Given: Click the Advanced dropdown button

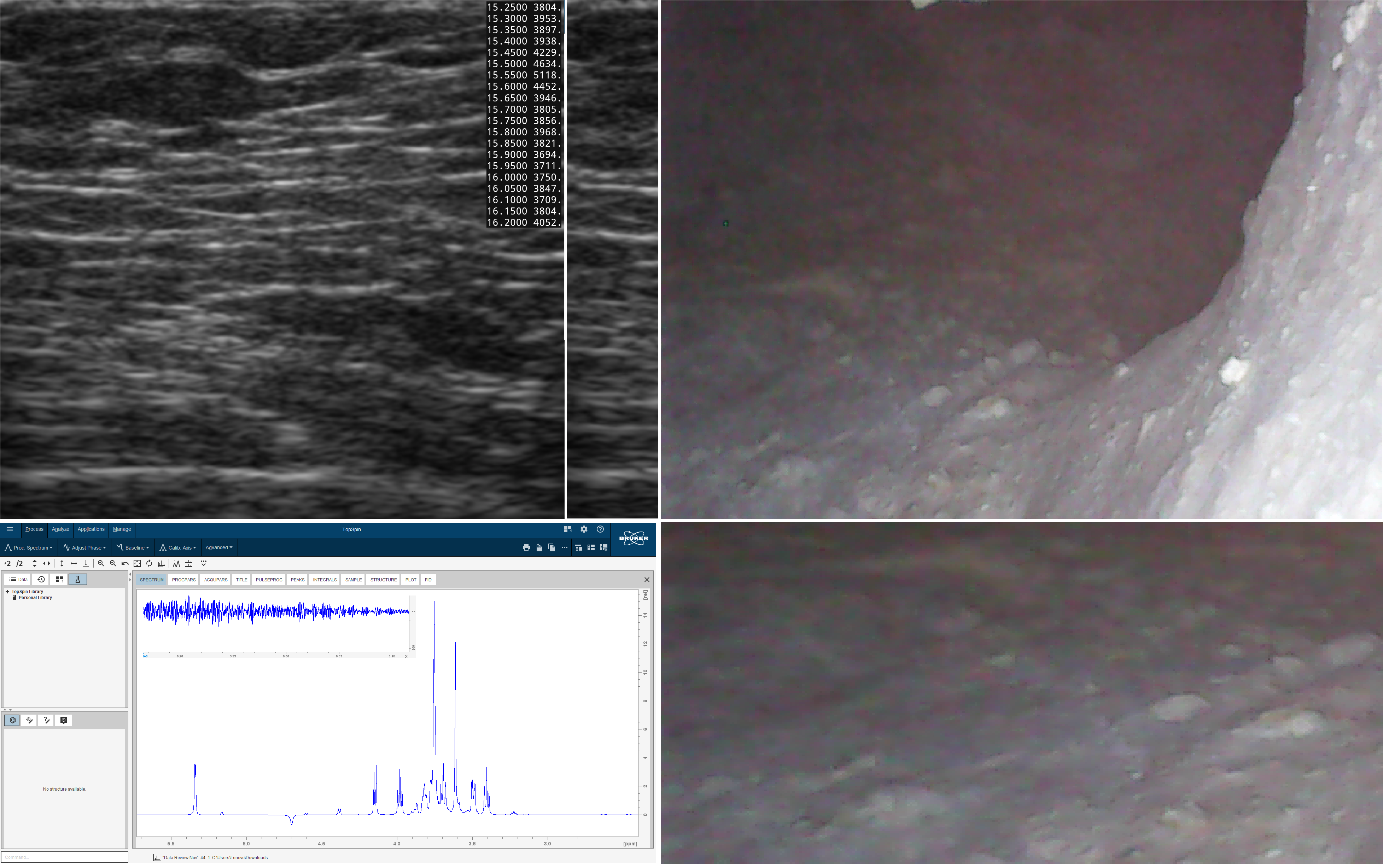Looking at the screenshot, I should (219, 548).
